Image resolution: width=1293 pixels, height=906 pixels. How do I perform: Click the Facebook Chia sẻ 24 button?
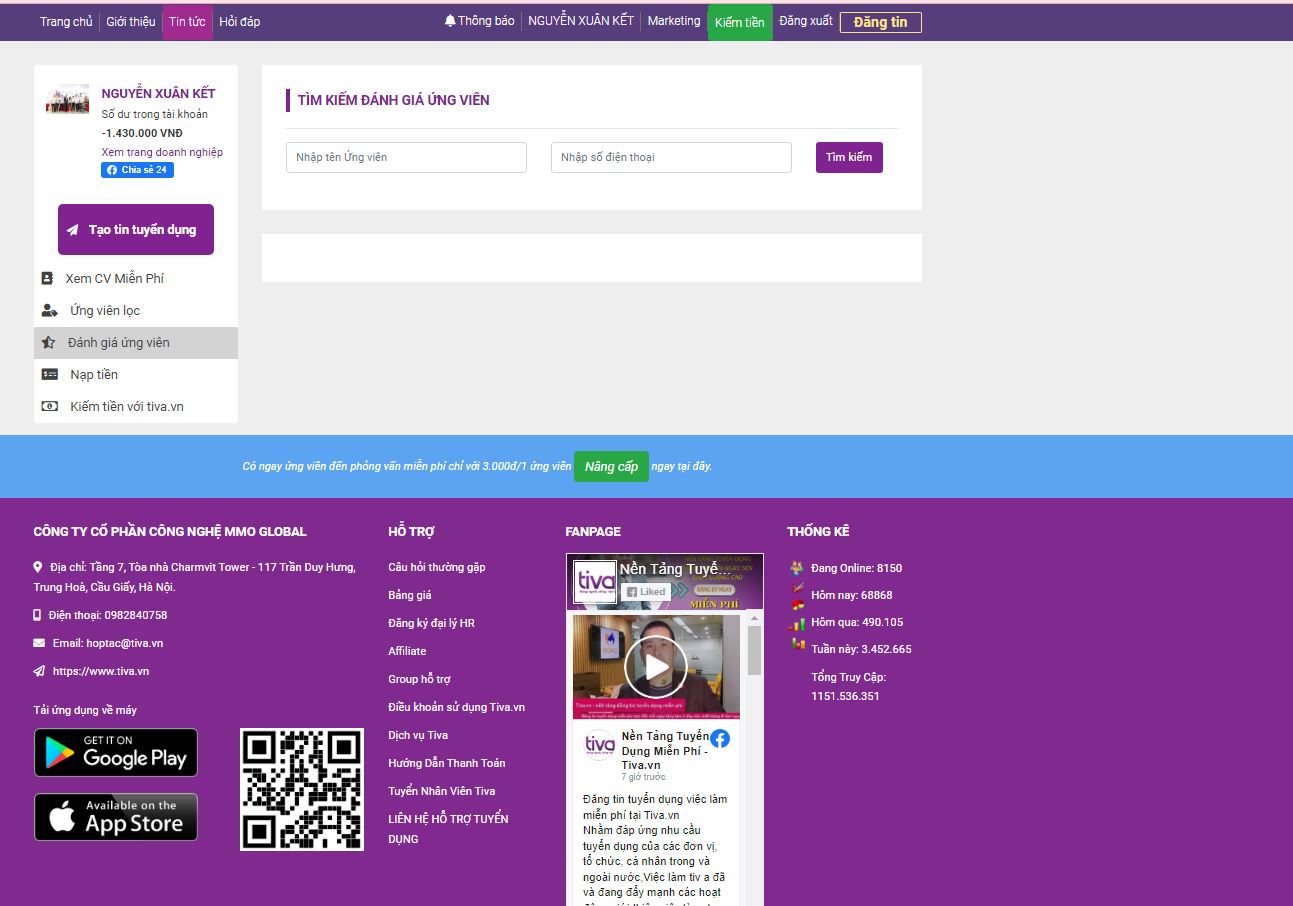click(137, 170)
